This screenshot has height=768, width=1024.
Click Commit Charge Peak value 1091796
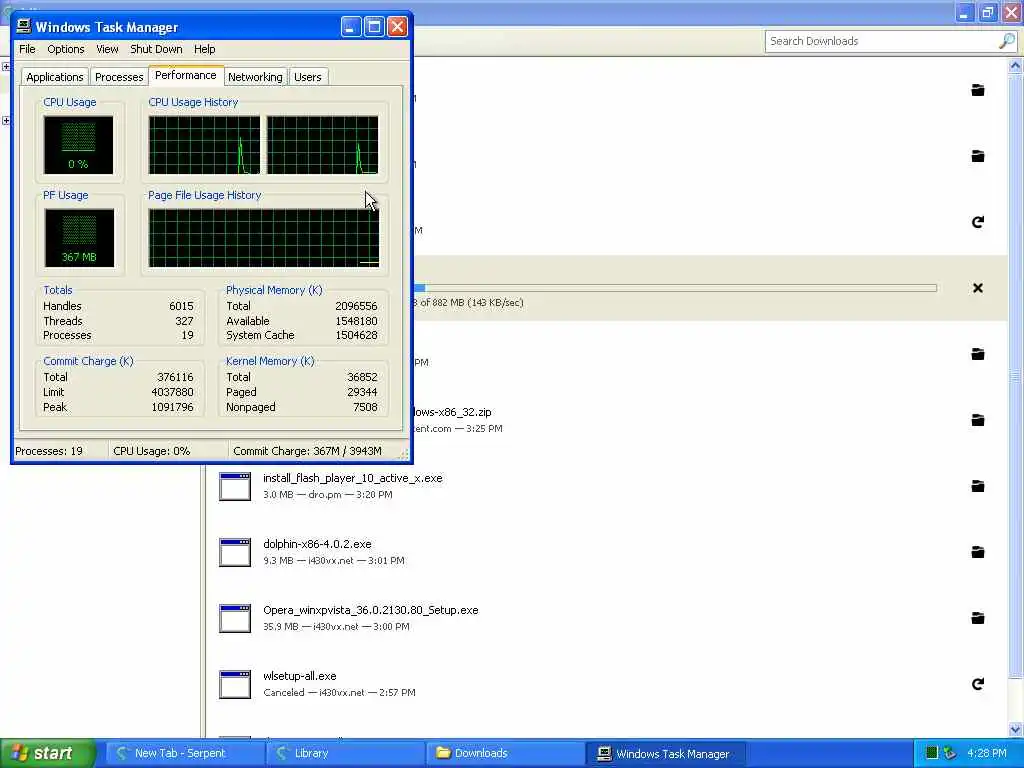172,408
